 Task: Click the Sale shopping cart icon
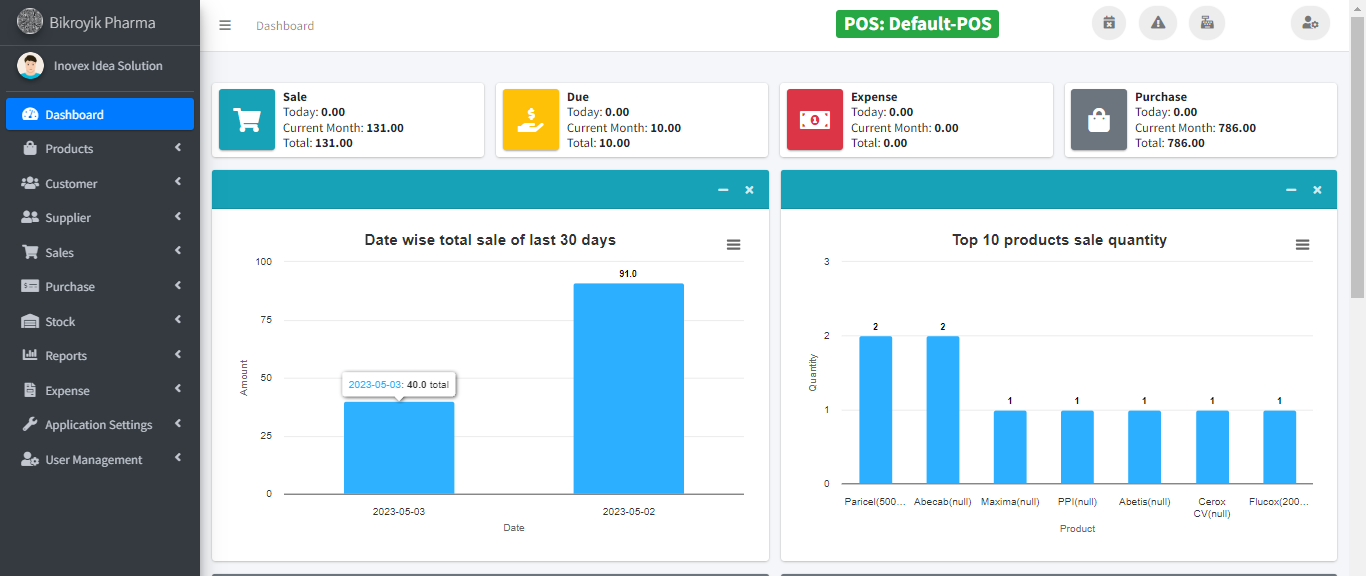(247, 120)
